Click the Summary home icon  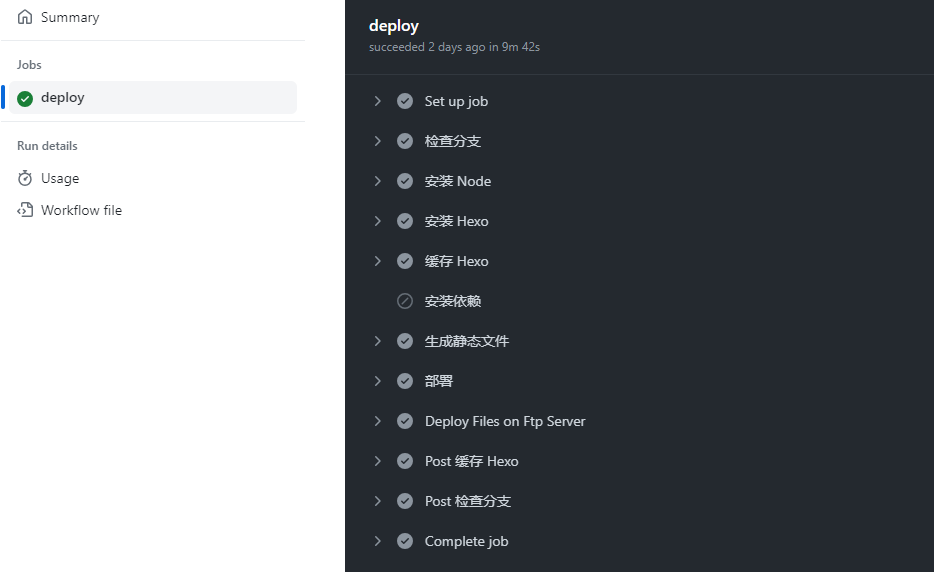point(25,17)
